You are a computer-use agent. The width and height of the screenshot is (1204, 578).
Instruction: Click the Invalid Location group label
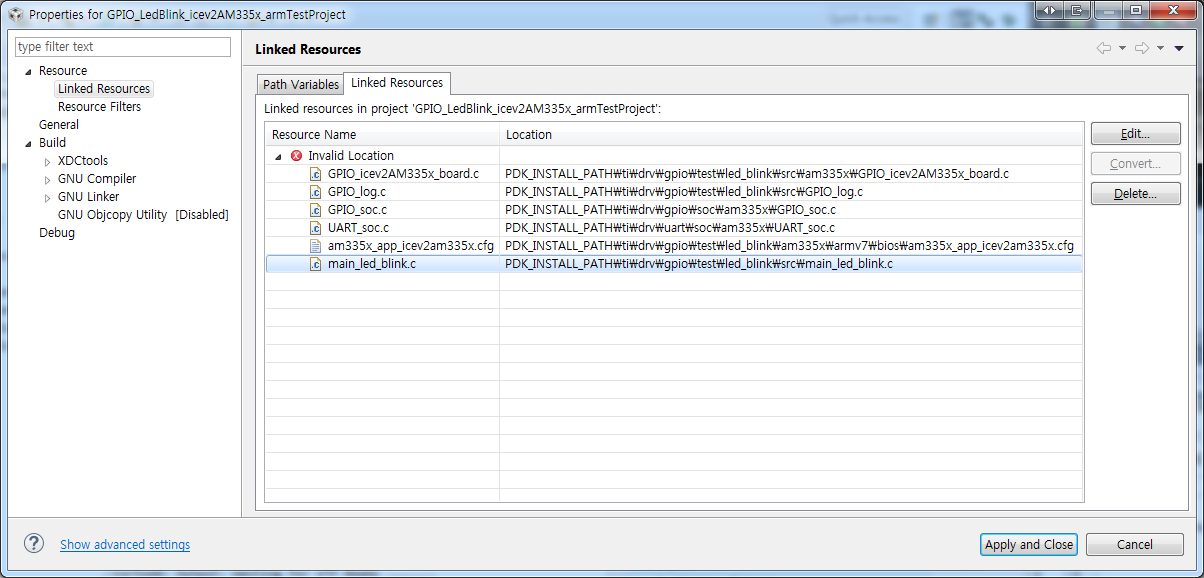pyautogui.click(x=351, y=156)
